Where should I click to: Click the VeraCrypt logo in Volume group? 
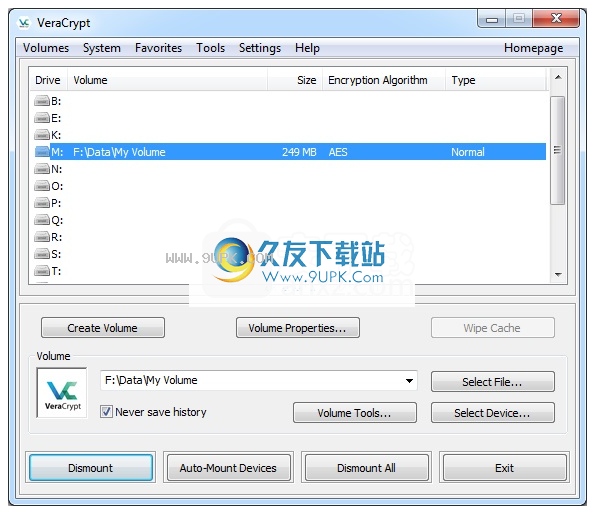62,392
